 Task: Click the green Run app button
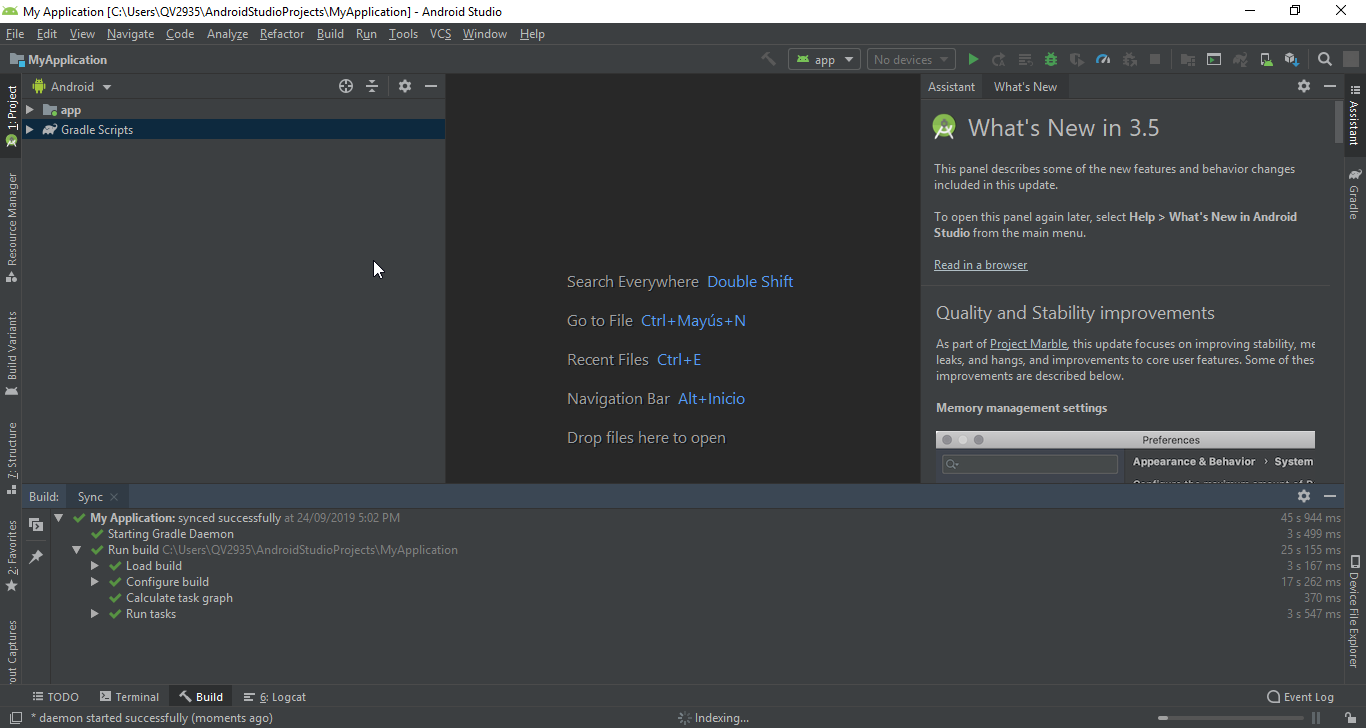973,60
